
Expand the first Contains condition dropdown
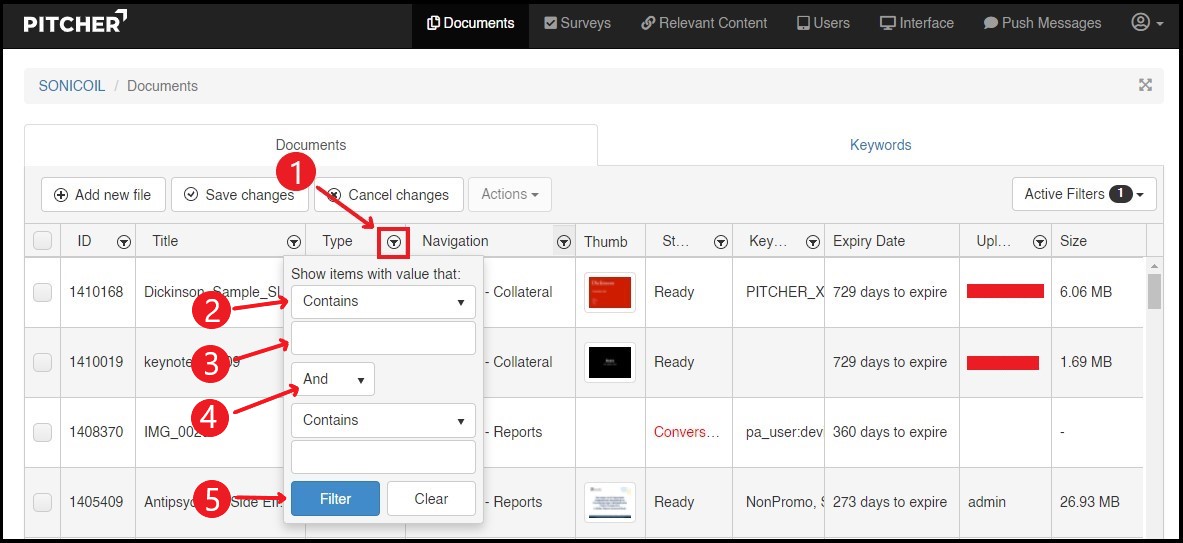click(383, 301)
